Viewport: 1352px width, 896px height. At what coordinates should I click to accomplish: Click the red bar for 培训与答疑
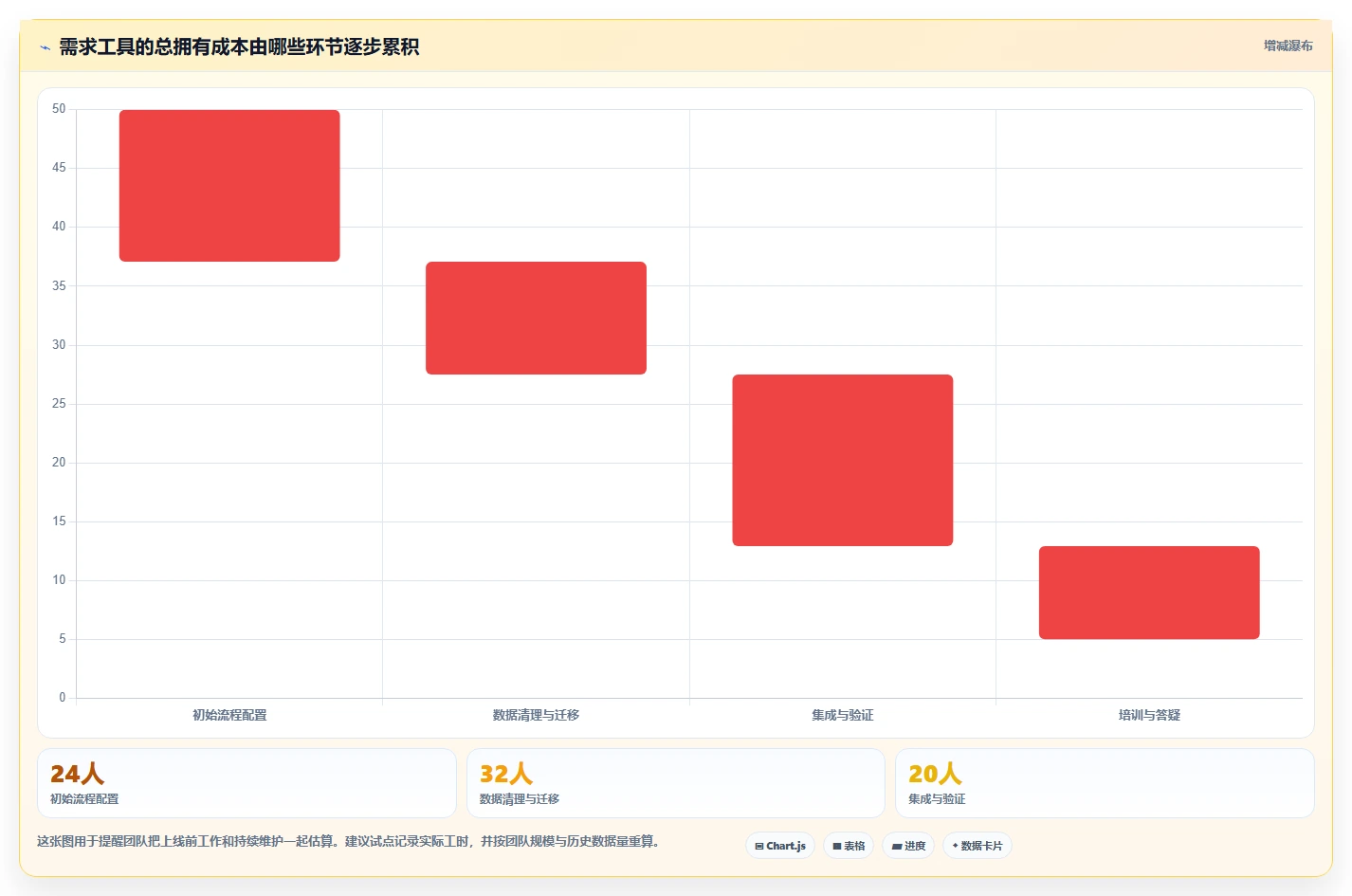click(x=1149, y=593)
